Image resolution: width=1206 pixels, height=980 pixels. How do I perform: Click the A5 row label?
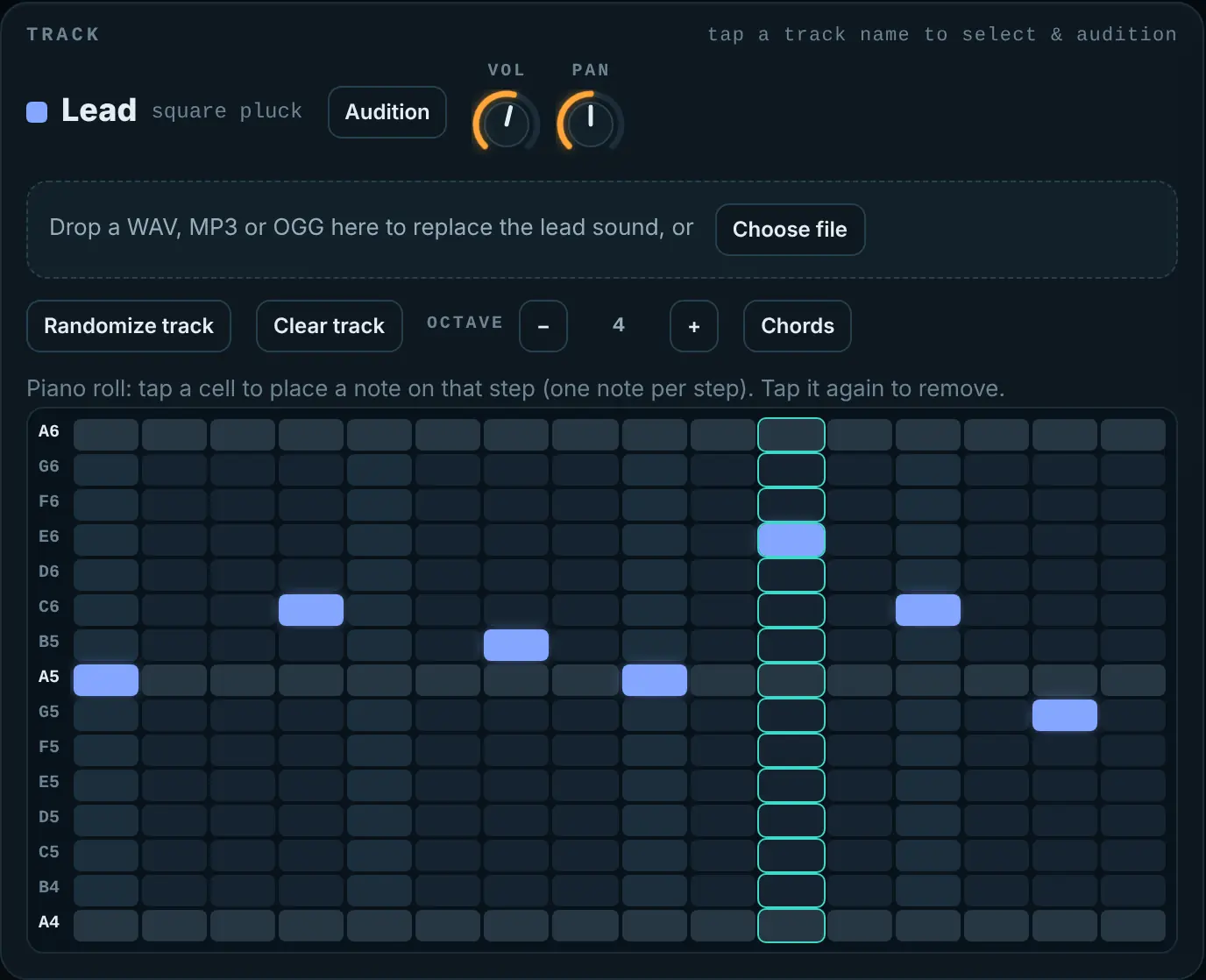coord(49,677)
